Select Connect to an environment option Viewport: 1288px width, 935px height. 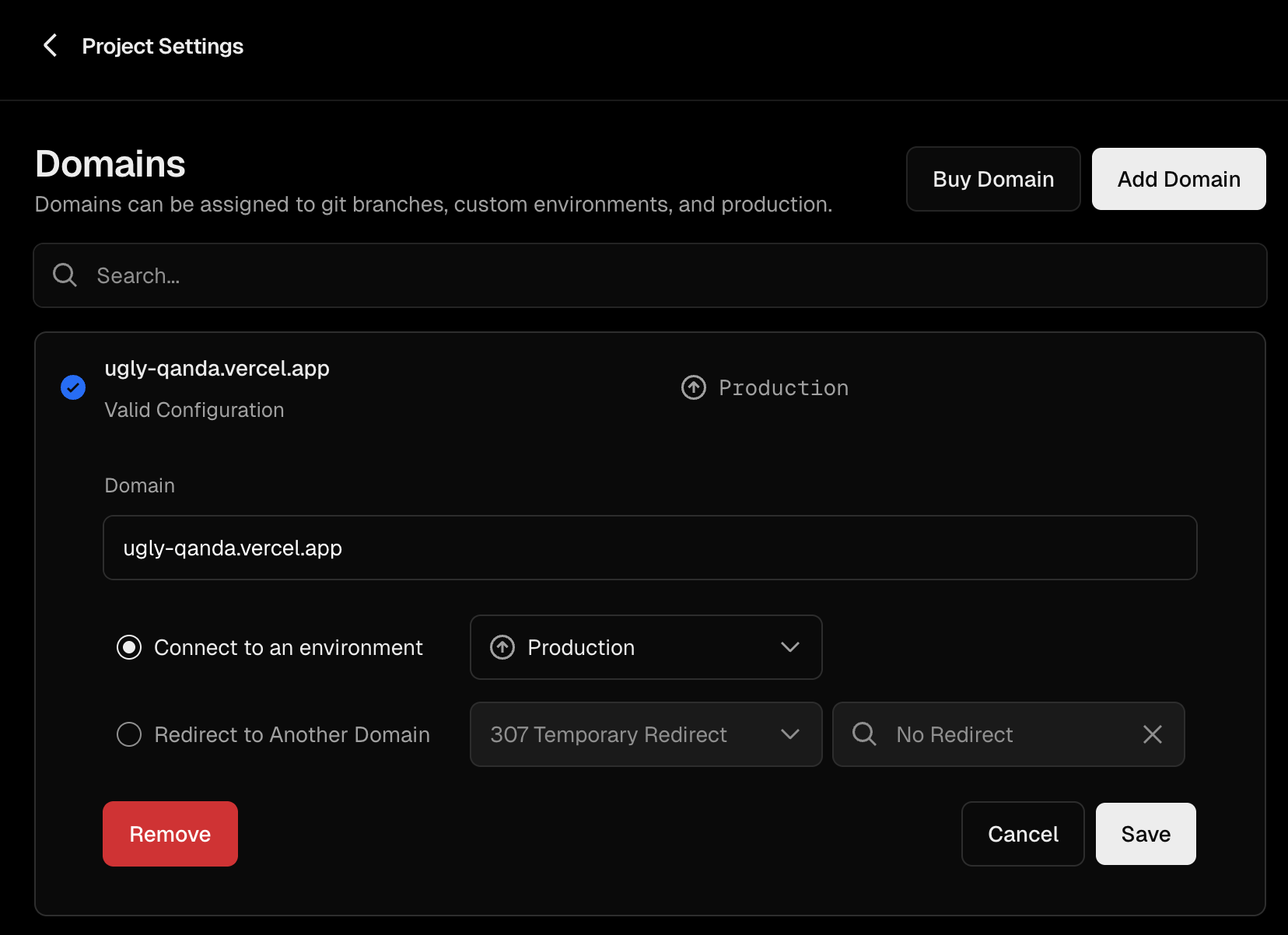(129, 647)
